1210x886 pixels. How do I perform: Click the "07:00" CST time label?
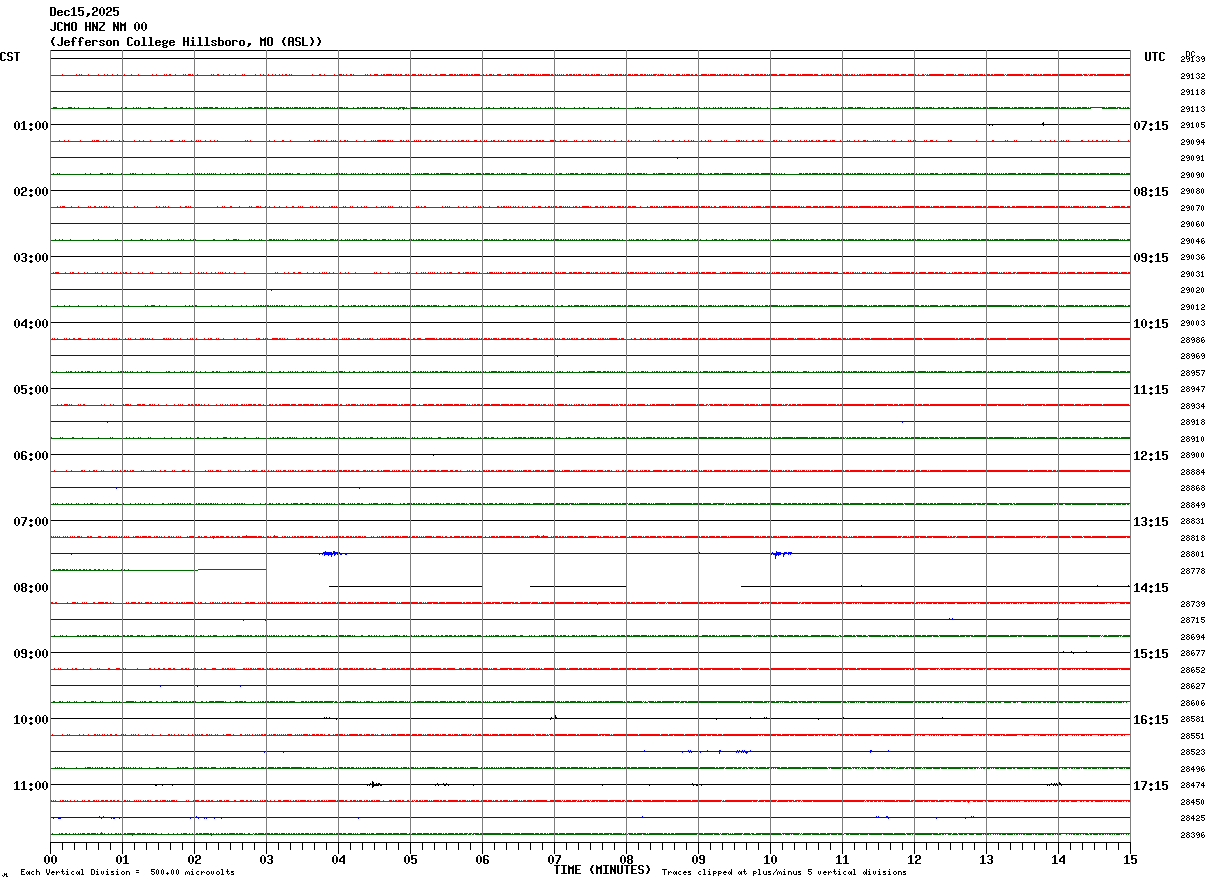(x=31, y=521)
